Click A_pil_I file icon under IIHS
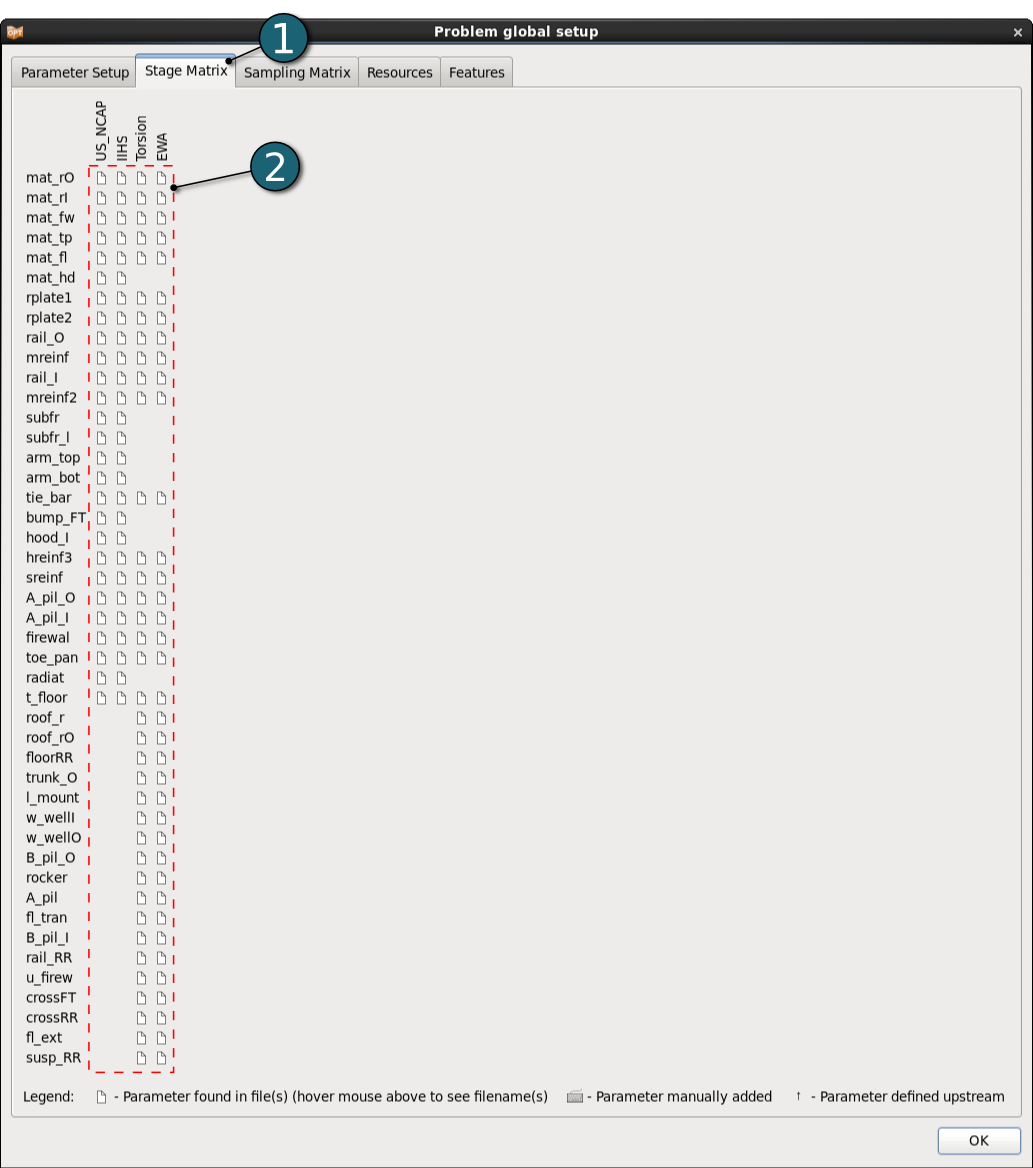Screen dimensions: 1033x1168 (x=121, y=618)
